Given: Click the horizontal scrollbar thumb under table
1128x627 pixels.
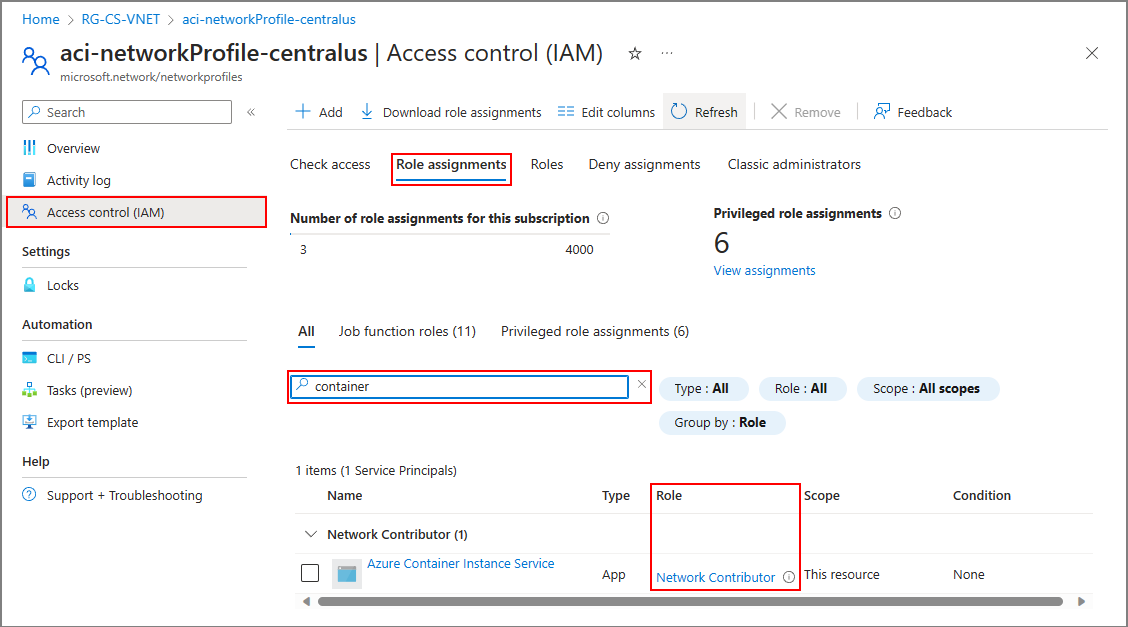Looking at the screenshot, I should [690, 601].
